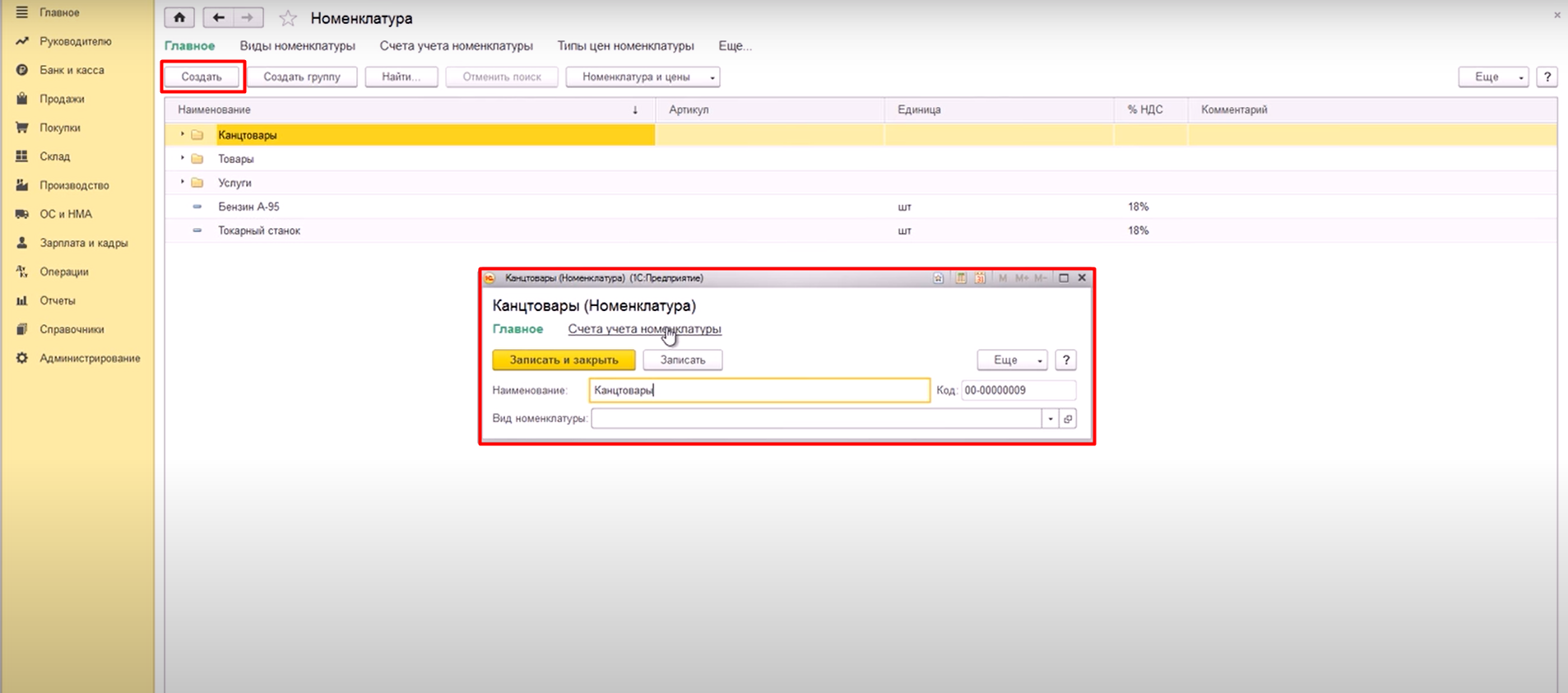Go to the home start page icon
Viewport: 1568px width, 693px height.
(179, 17)
